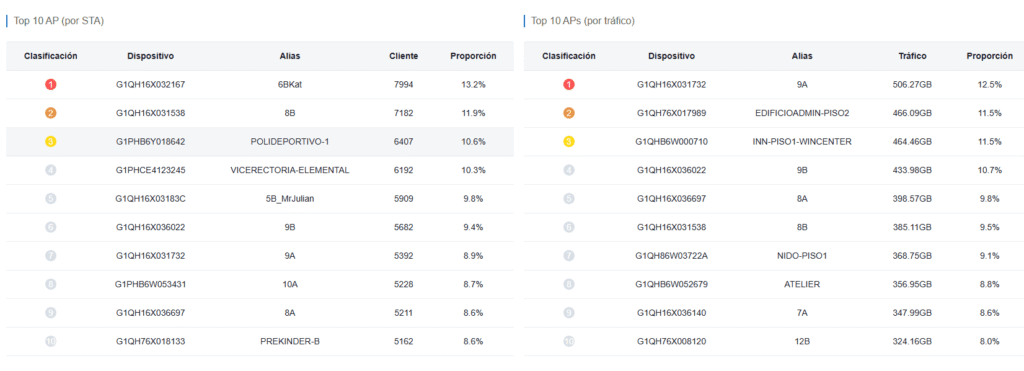
Task: Click device G1QH76X008120 in traffic table
Action: (x=671, y=341)
